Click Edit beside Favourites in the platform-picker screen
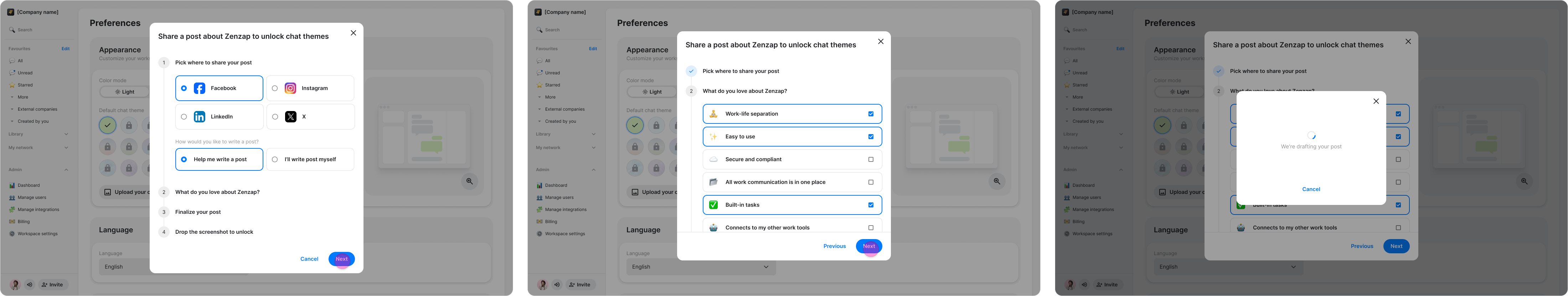This screenshot has height=296, width=1568. click(65, 49)
